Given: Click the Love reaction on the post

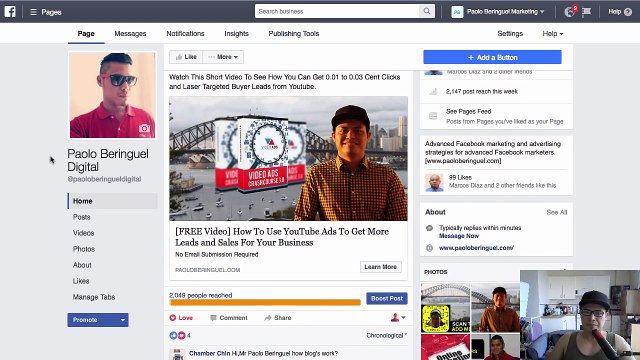Looking at the screenshot, I should point(181,318).
